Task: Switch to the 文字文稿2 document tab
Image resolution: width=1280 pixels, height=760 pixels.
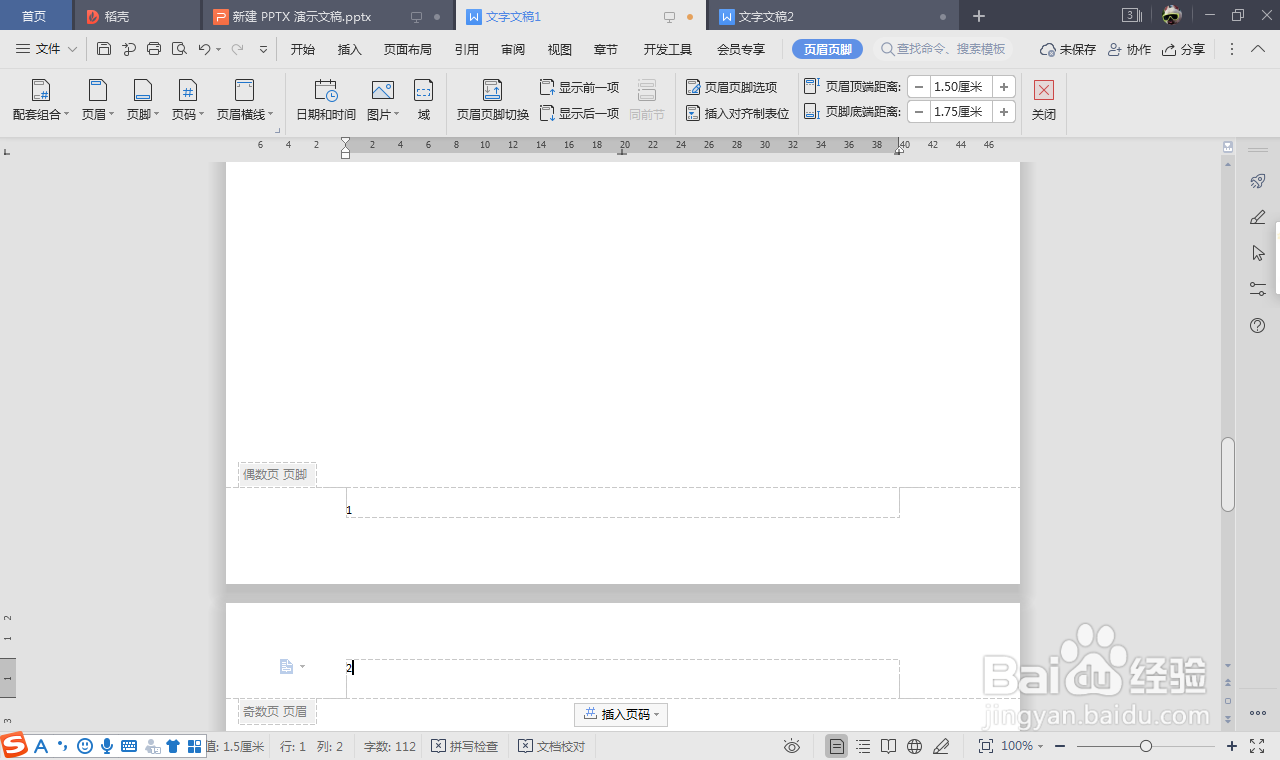Action: [833, 16]
